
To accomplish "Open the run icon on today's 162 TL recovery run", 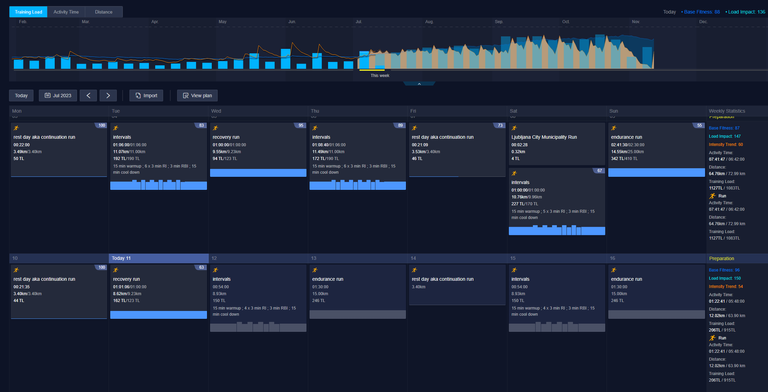I will click(x=116, y=270).
